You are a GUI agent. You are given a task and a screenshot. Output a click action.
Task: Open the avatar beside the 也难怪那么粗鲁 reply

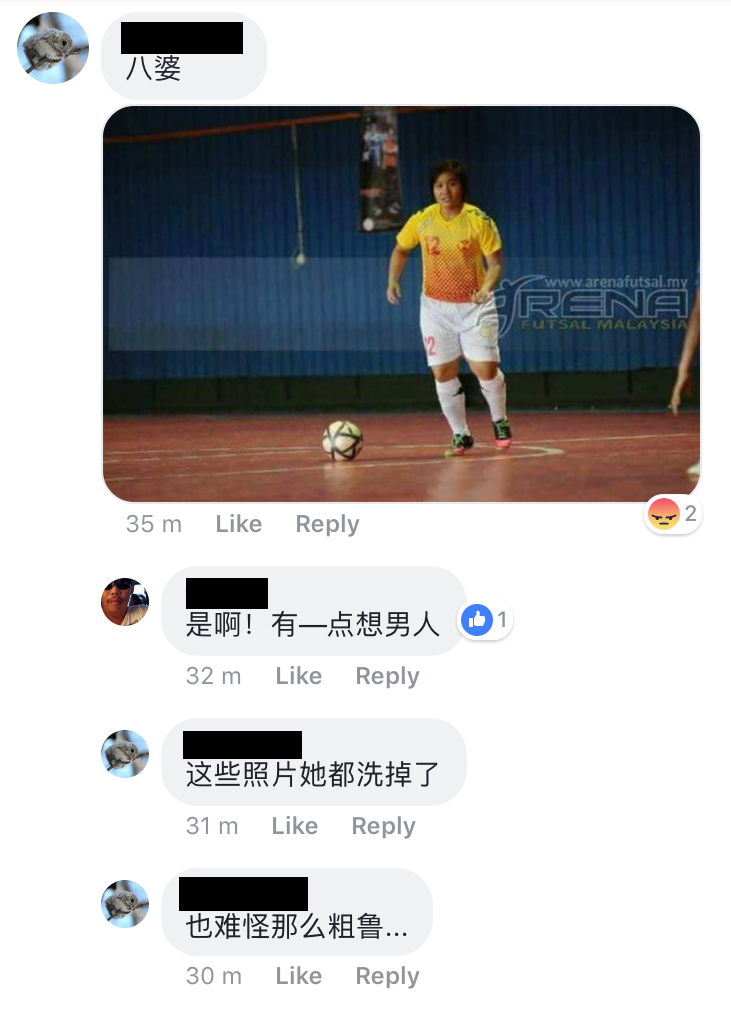pos(125,904)
